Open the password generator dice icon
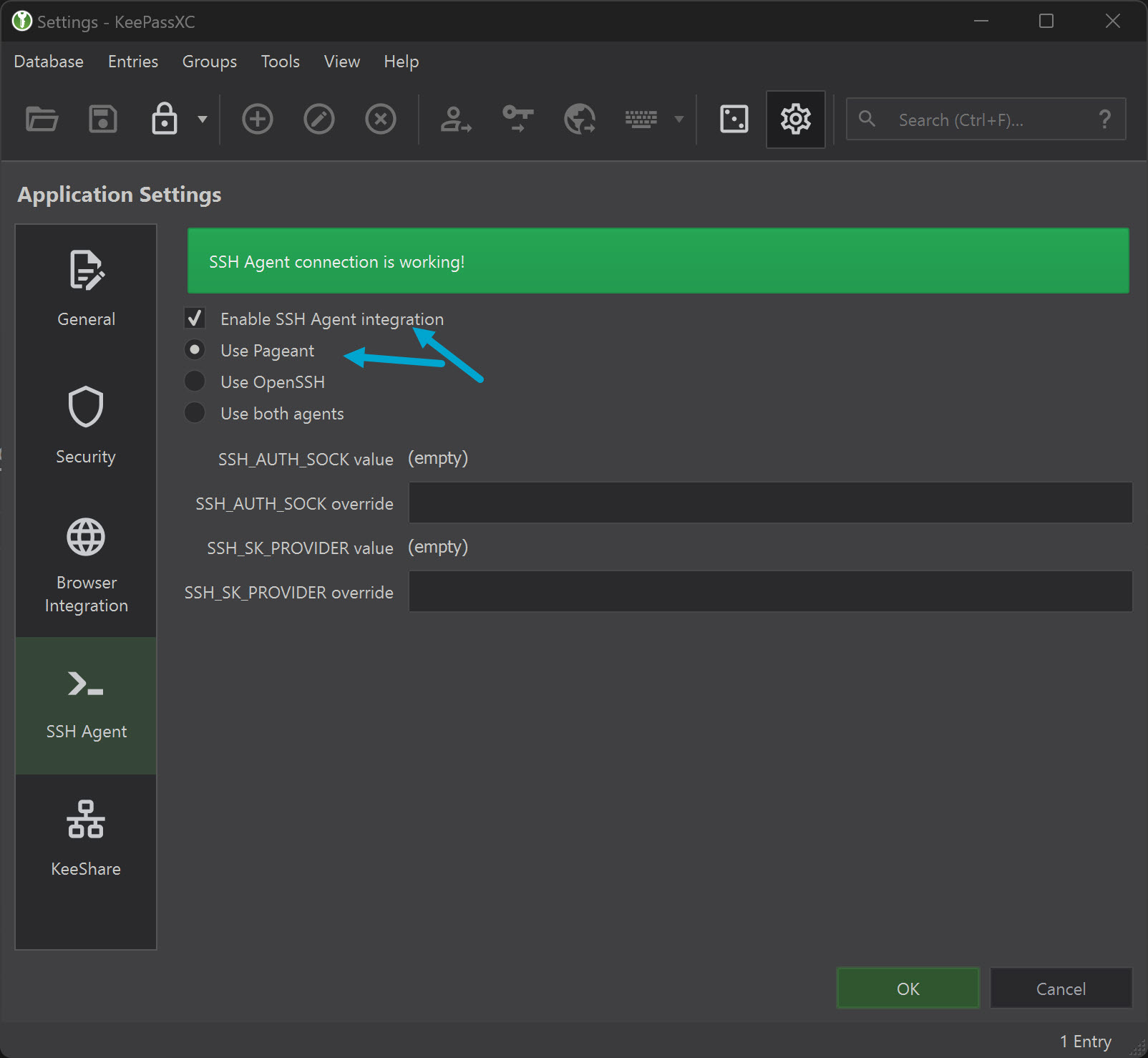 click(733, 119)
